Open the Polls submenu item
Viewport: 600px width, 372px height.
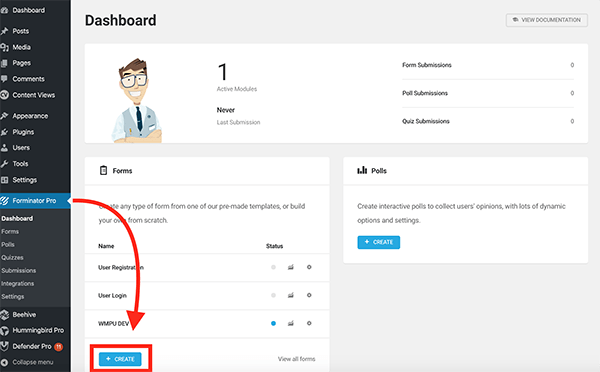tap(8, 245)
